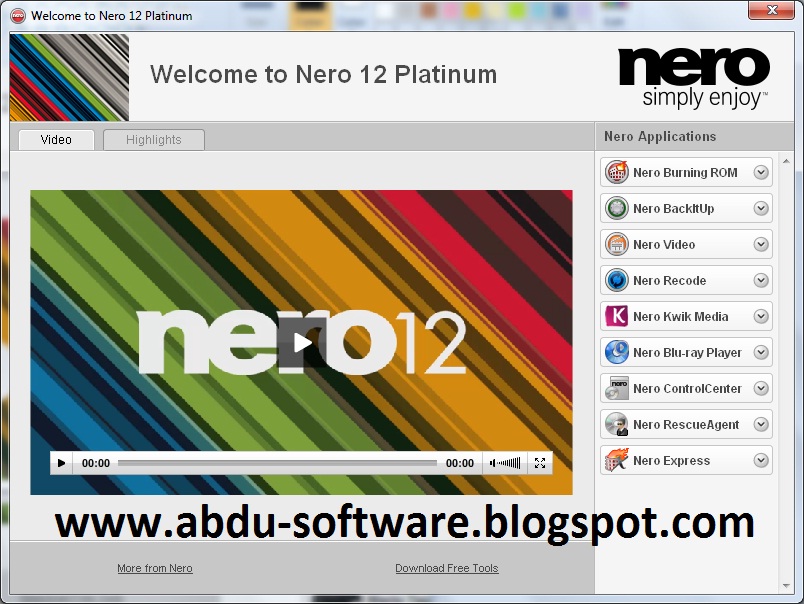Launch Nero Recode via its label
The height and width of the screenshot is (604, 804).
tap(669, 280)
